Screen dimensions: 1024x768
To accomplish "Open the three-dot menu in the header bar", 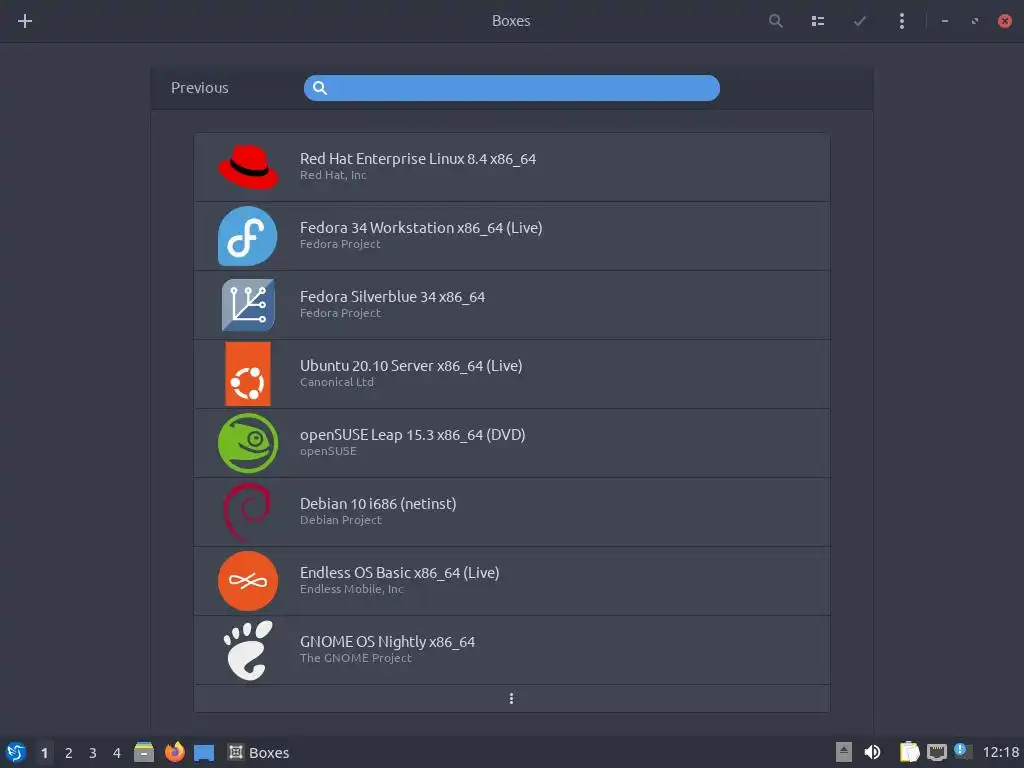I will tap(902, 21).
